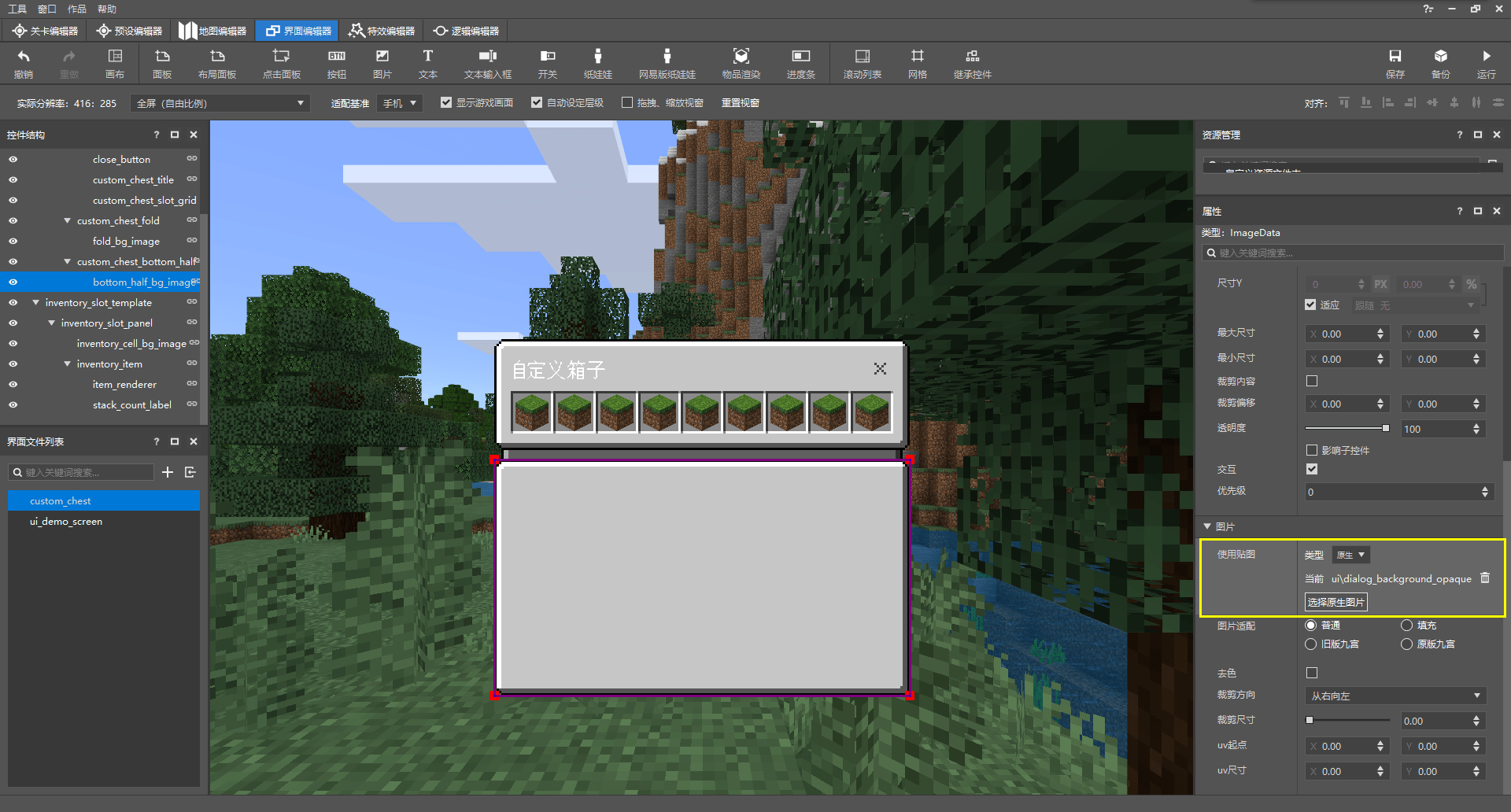Open the 工具 menu
The width and height of the screenshot is (1511, 812).
(17, 9)
